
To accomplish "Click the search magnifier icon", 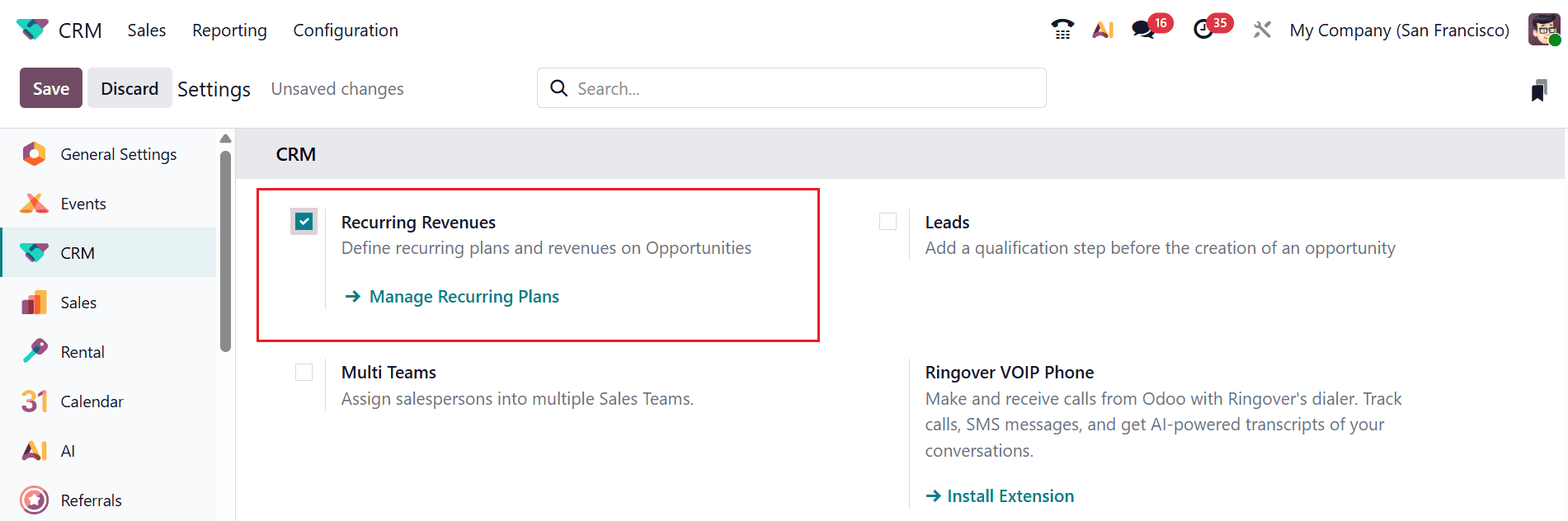I will [558, 88].
